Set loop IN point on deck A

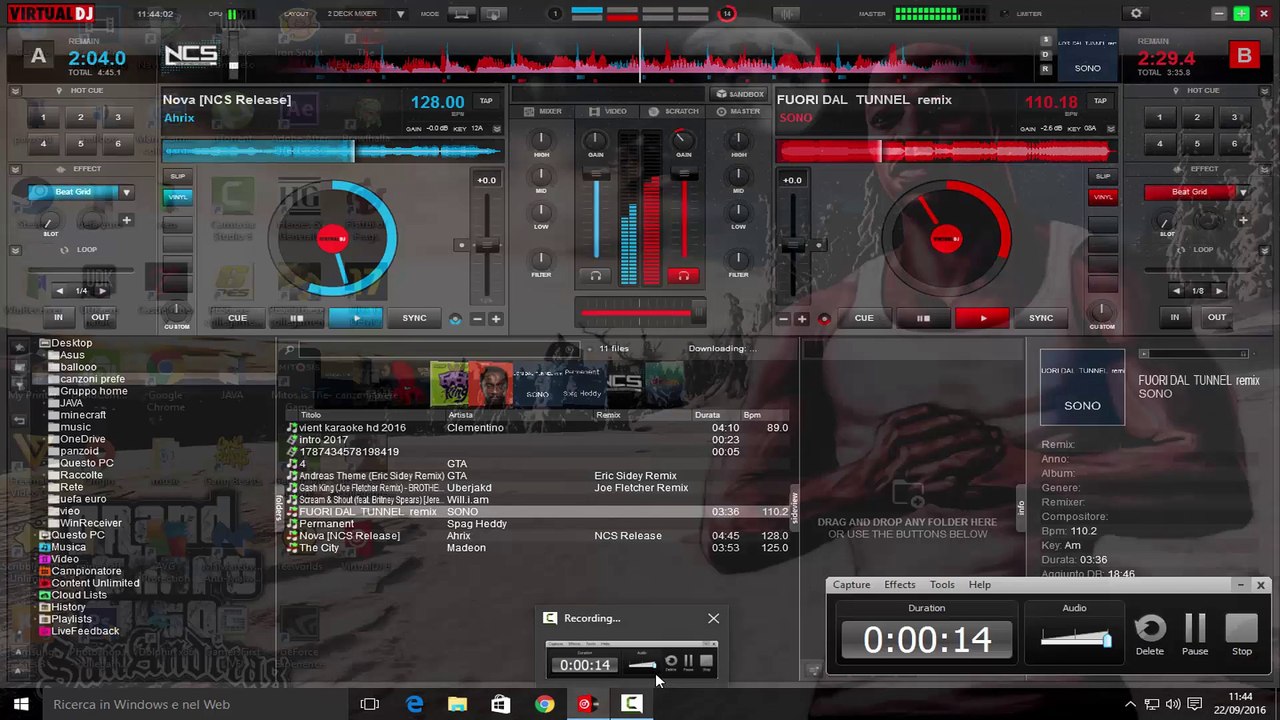click(x=58, y=317)
